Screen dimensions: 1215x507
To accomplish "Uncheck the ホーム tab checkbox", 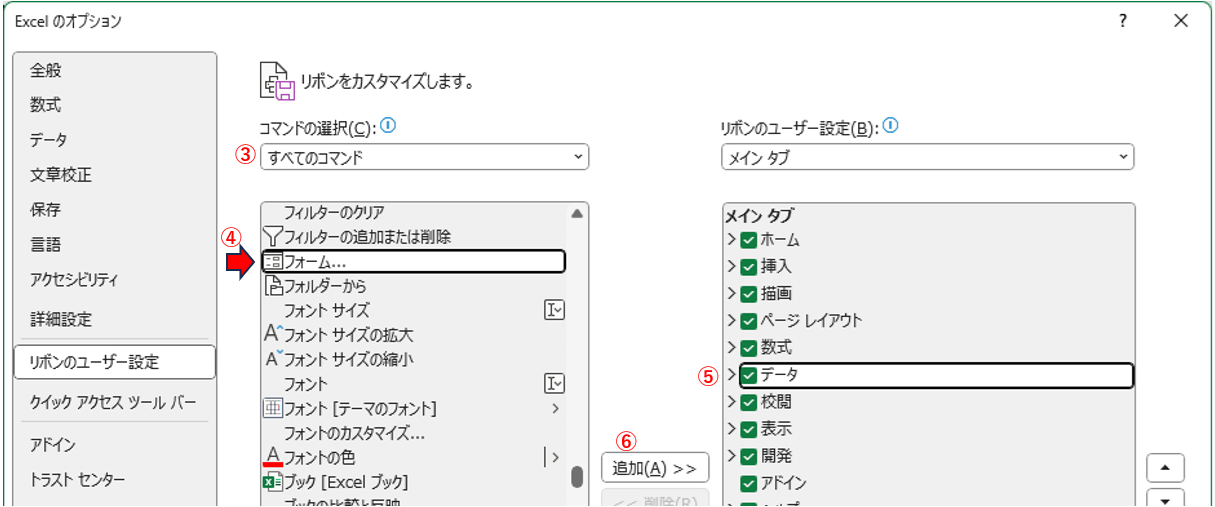I will (x=748, y=240).
